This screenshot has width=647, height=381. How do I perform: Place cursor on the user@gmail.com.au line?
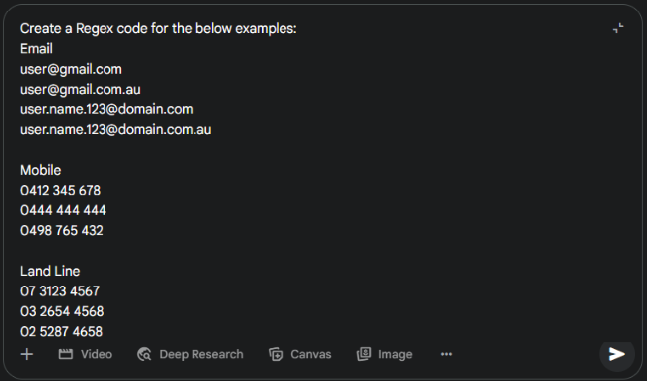(x=80, y=89)
